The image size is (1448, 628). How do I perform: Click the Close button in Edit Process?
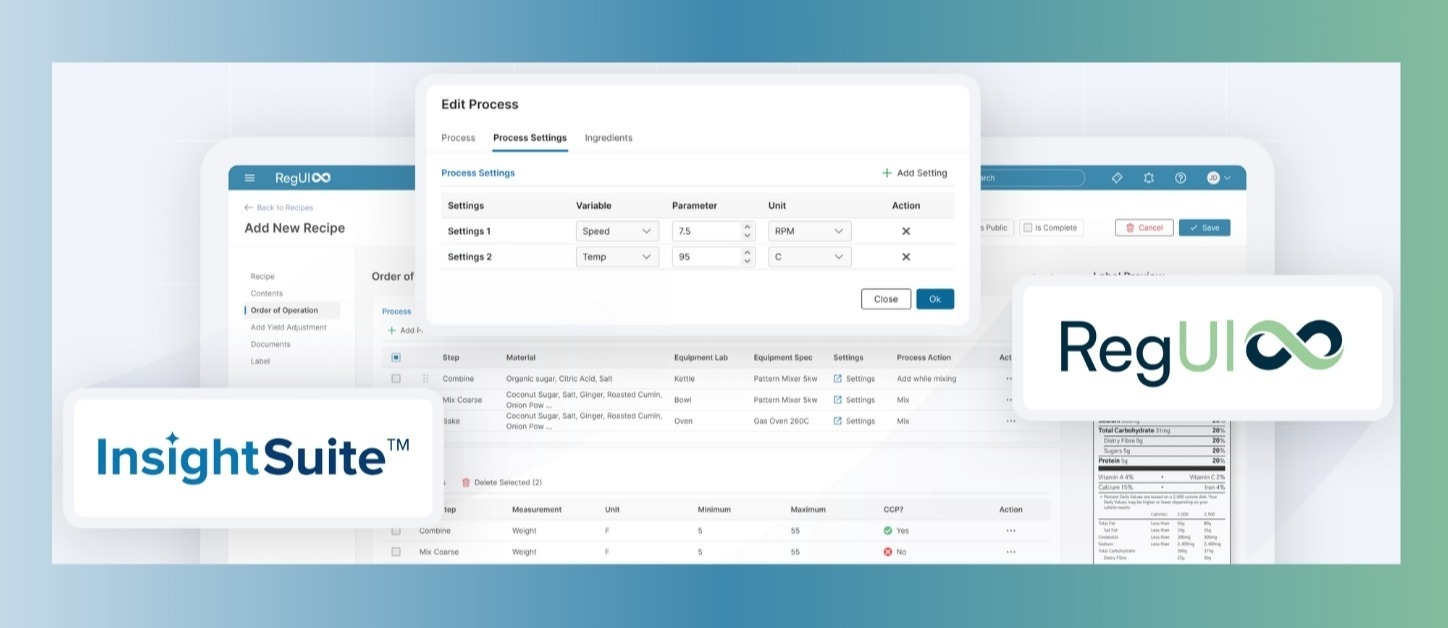tap(886, 299)
